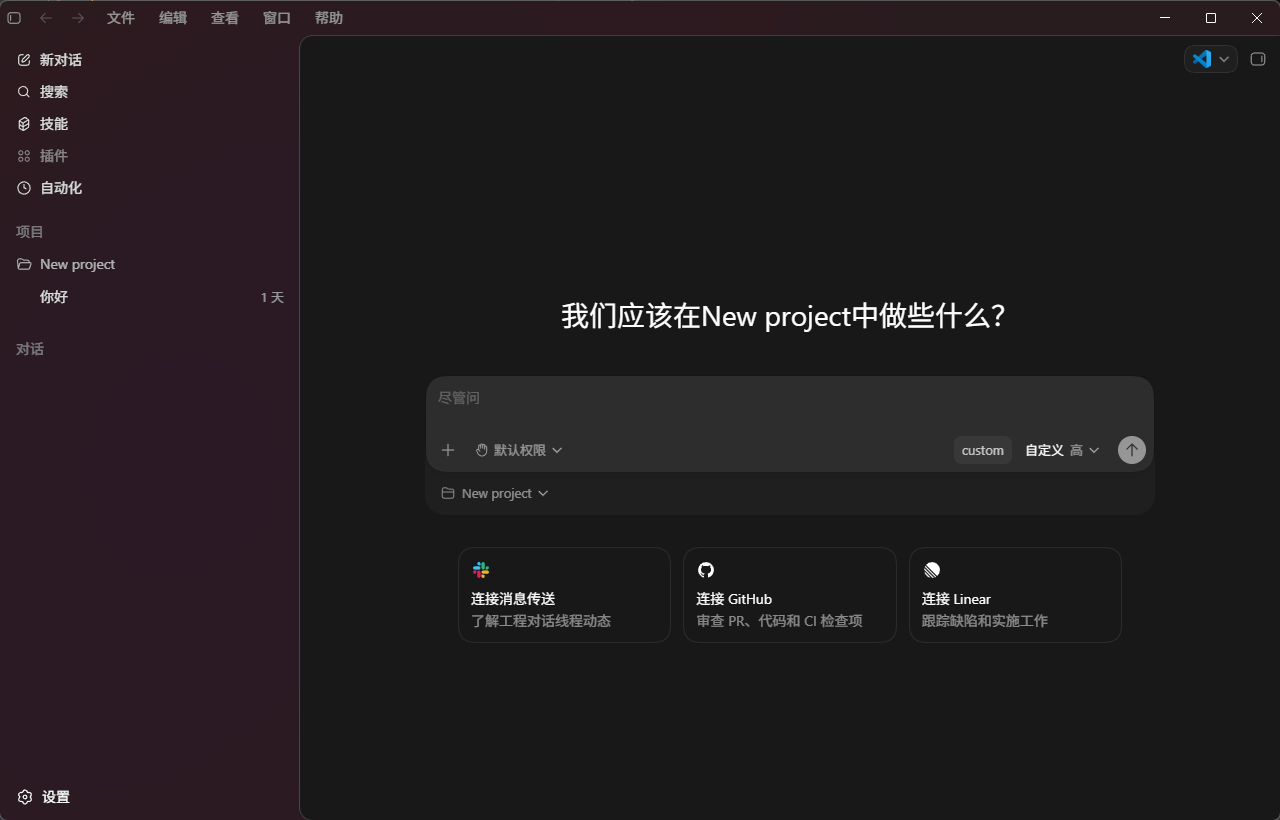The image size is (1280, 820).
Task: Click the 设置 gear icon
Action: pyautogui.click(x=25, y=797)
